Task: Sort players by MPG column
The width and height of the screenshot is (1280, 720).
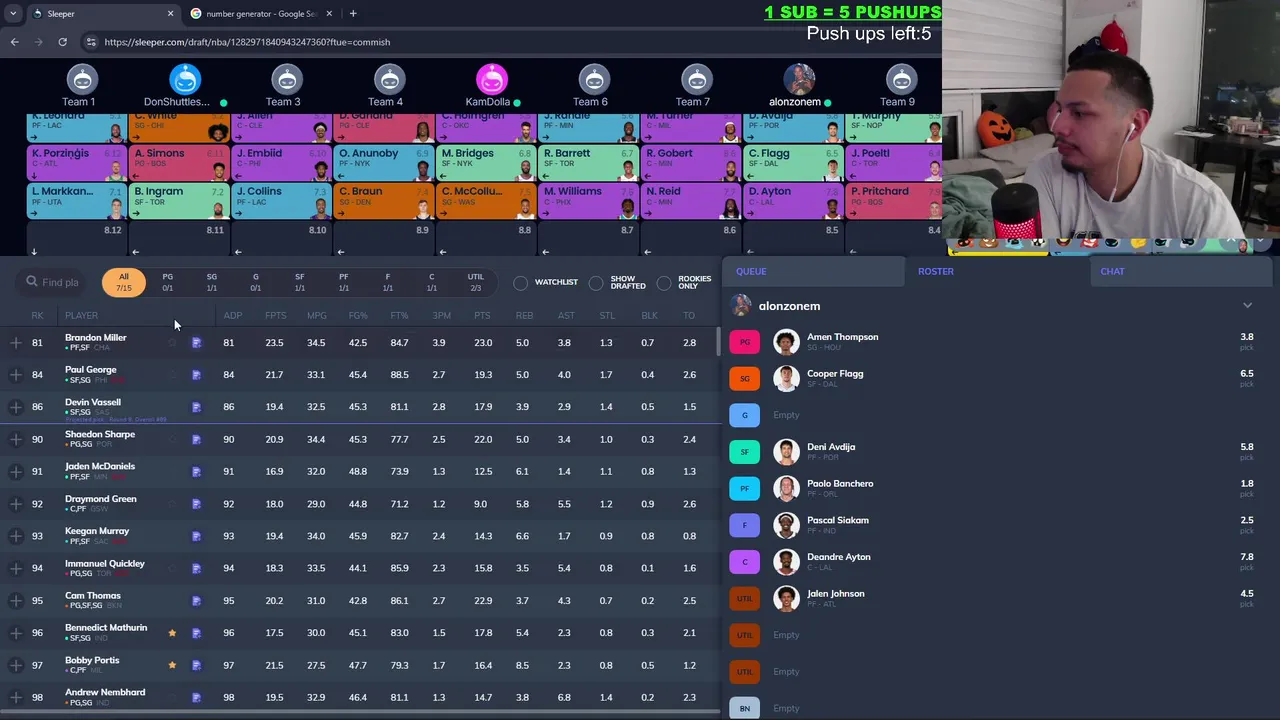Action: tap(317, 316)
